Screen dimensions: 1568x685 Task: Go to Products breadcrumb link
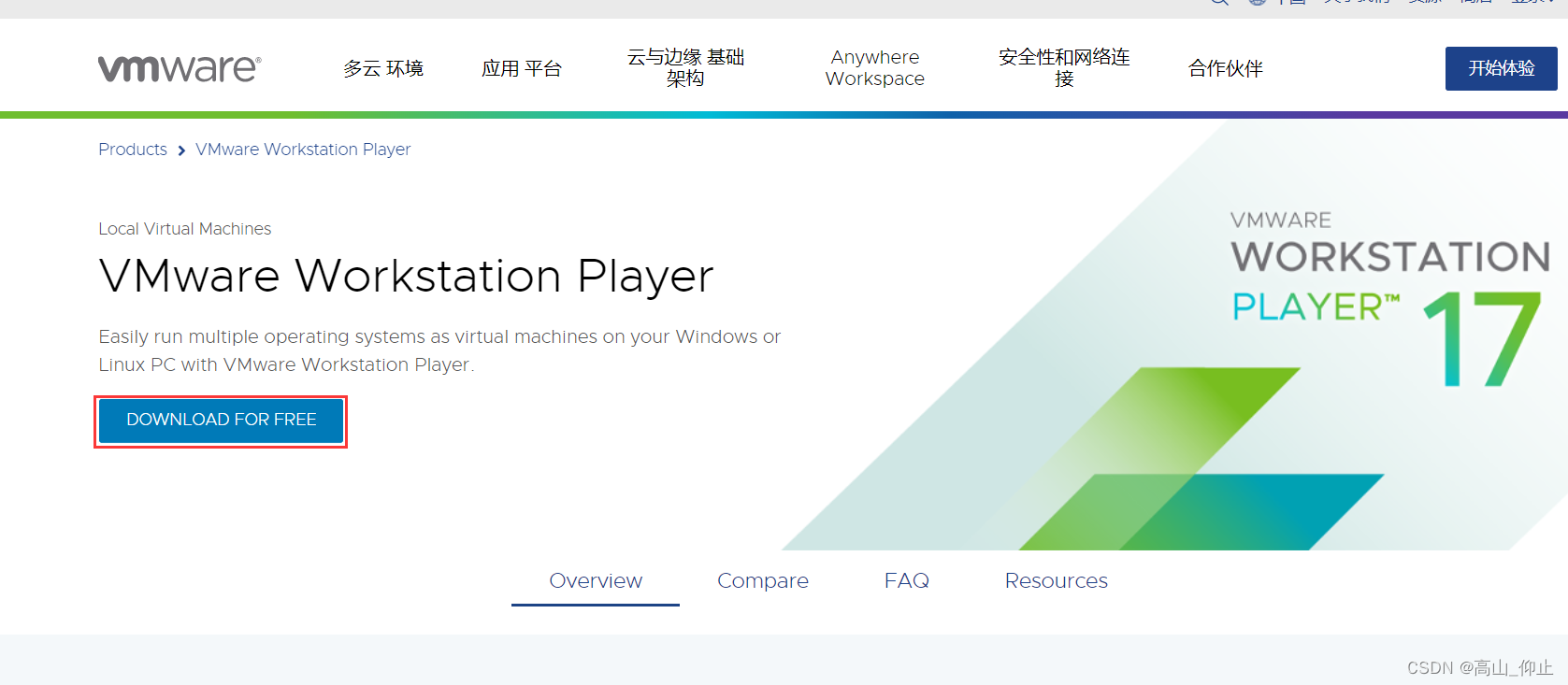(133, 150)
